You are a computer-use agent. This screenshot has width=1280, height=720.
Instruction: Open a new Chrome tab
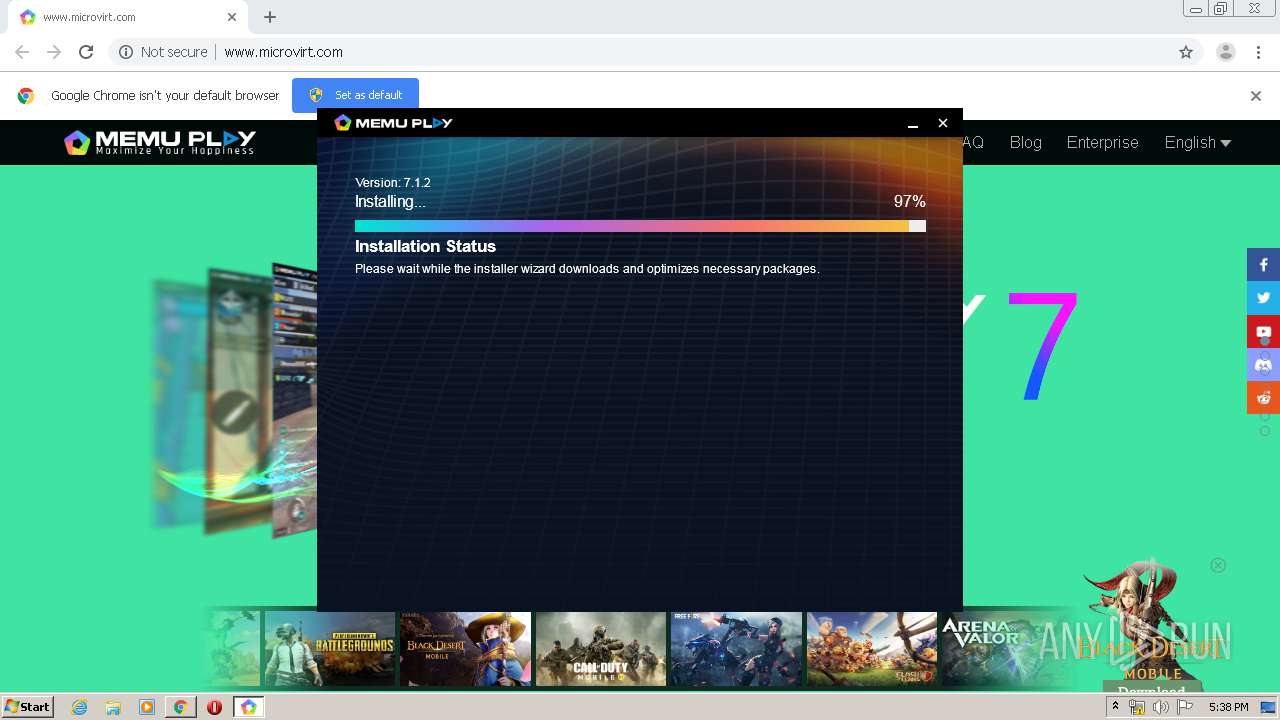(270, 17)
